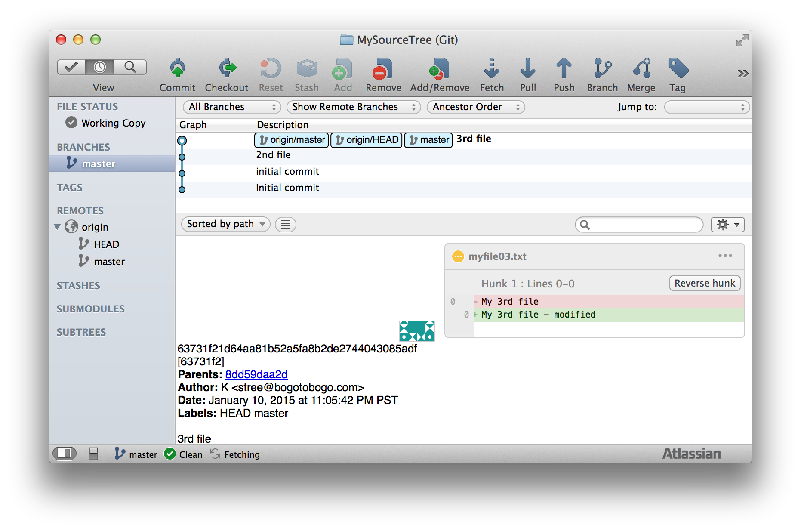Click the Push toolbar icon
The width and height of the screenshot is (801, 531).
point(564,68)
